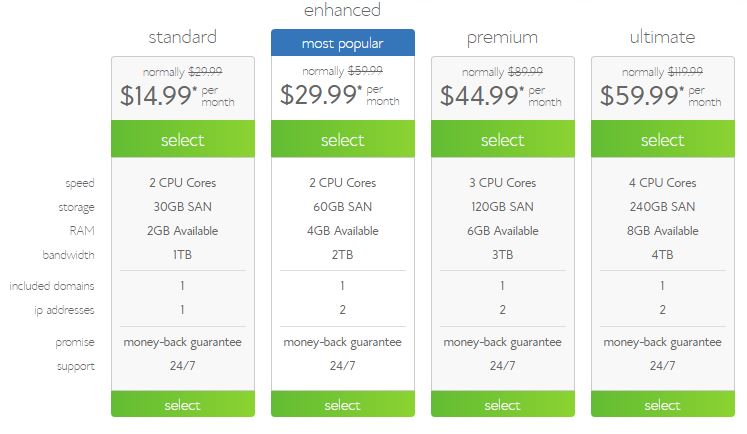
Task: Click the included domains row label
Action: pyautogui.click(x=52, y=286)
